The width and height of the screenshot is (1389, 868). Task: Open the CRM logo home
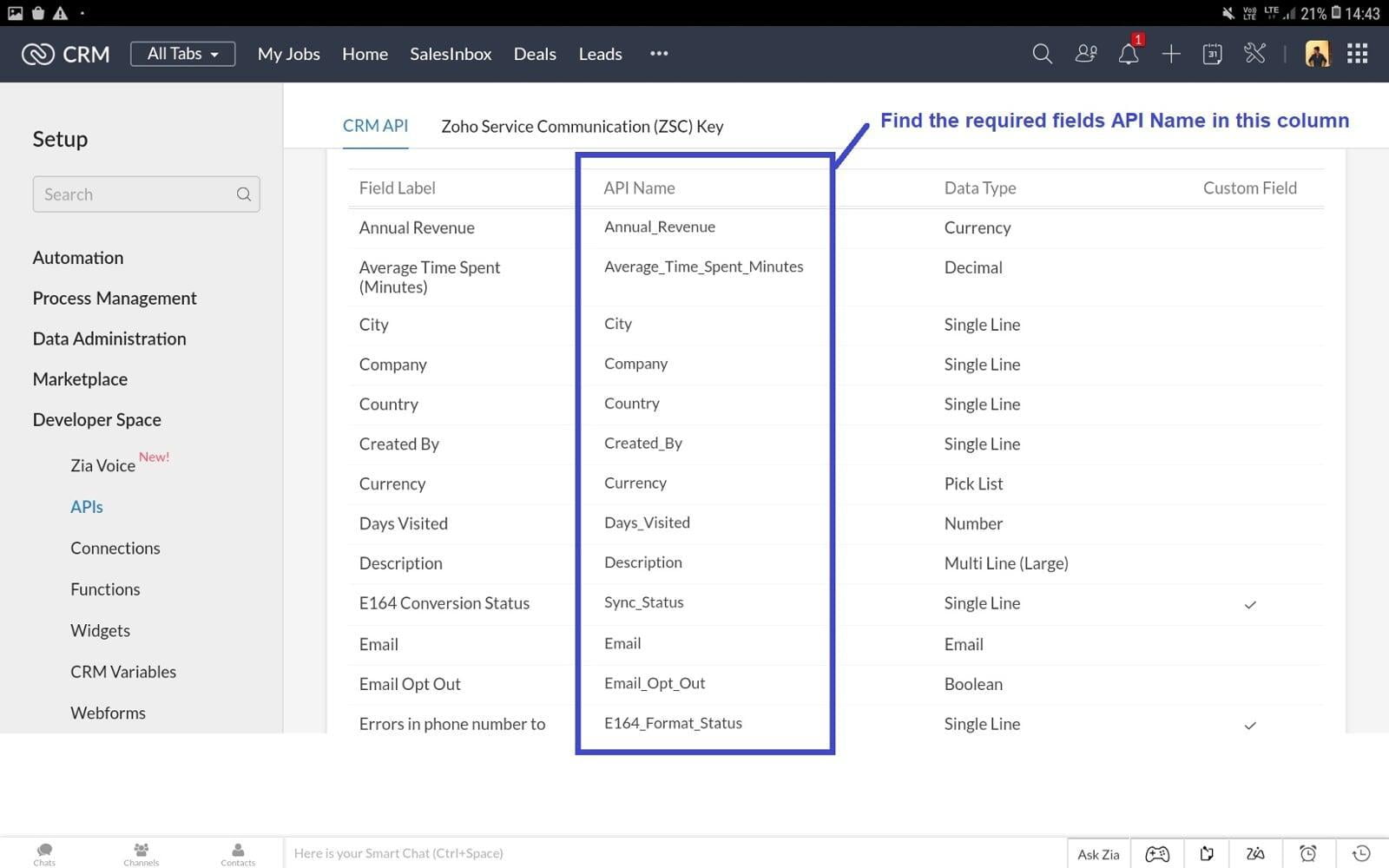point(66,54)
